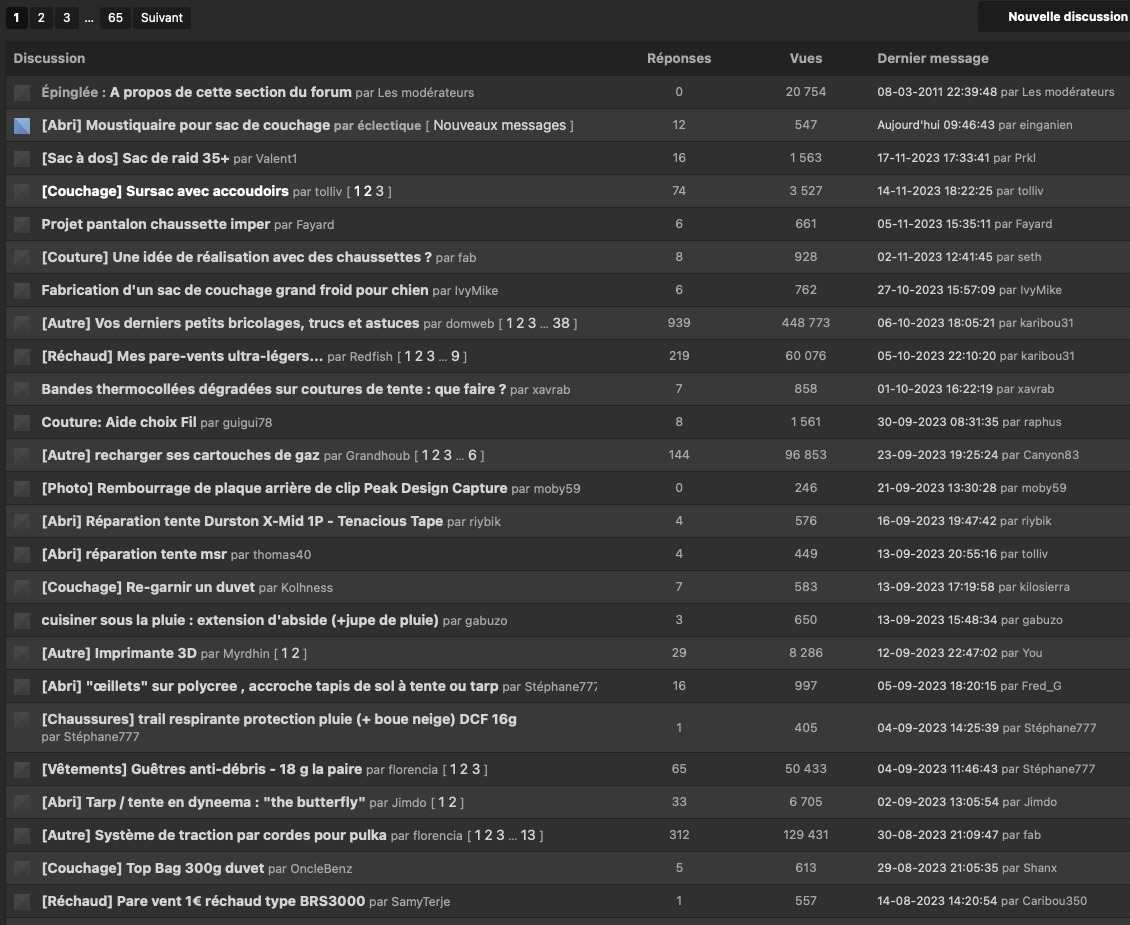Open page 3 of Sursac avec accoudoirs
This screenshot has width=1130, height=925.
click(x=380, y=192)
